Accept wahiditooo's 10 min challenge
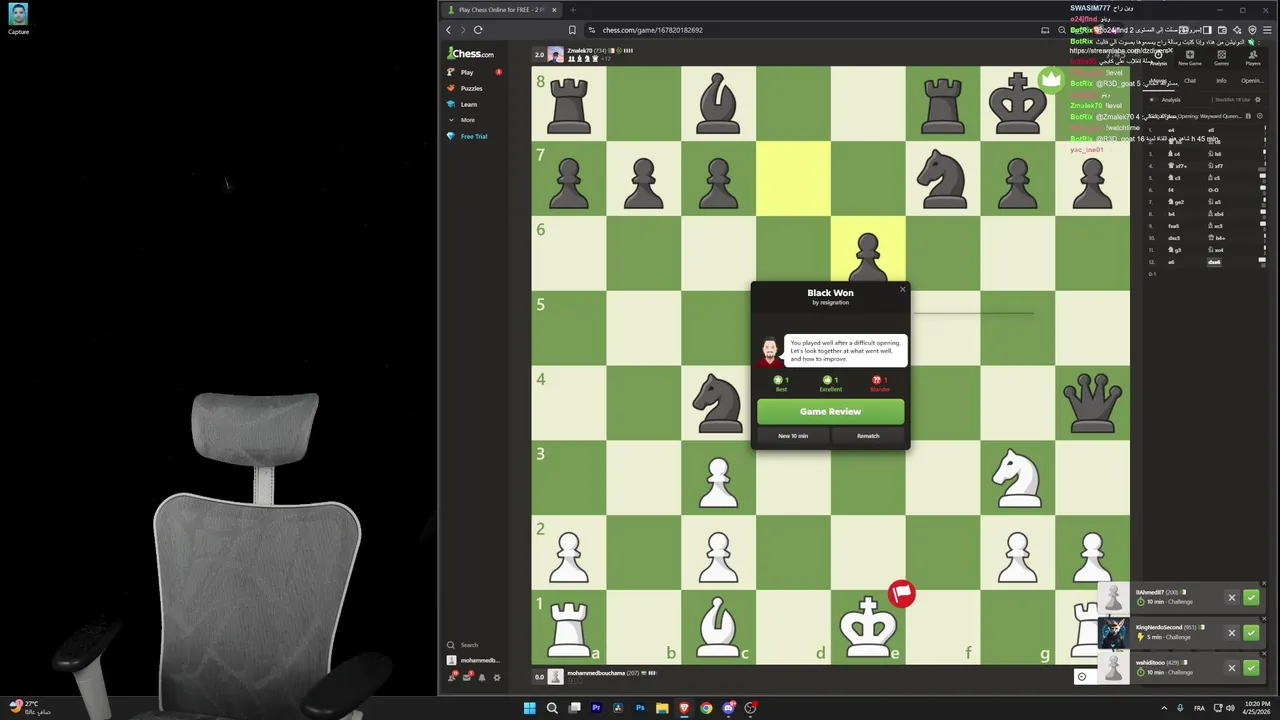This screenshot has height=720, width=1280. pyautogui.click(x=1251, y=668)
